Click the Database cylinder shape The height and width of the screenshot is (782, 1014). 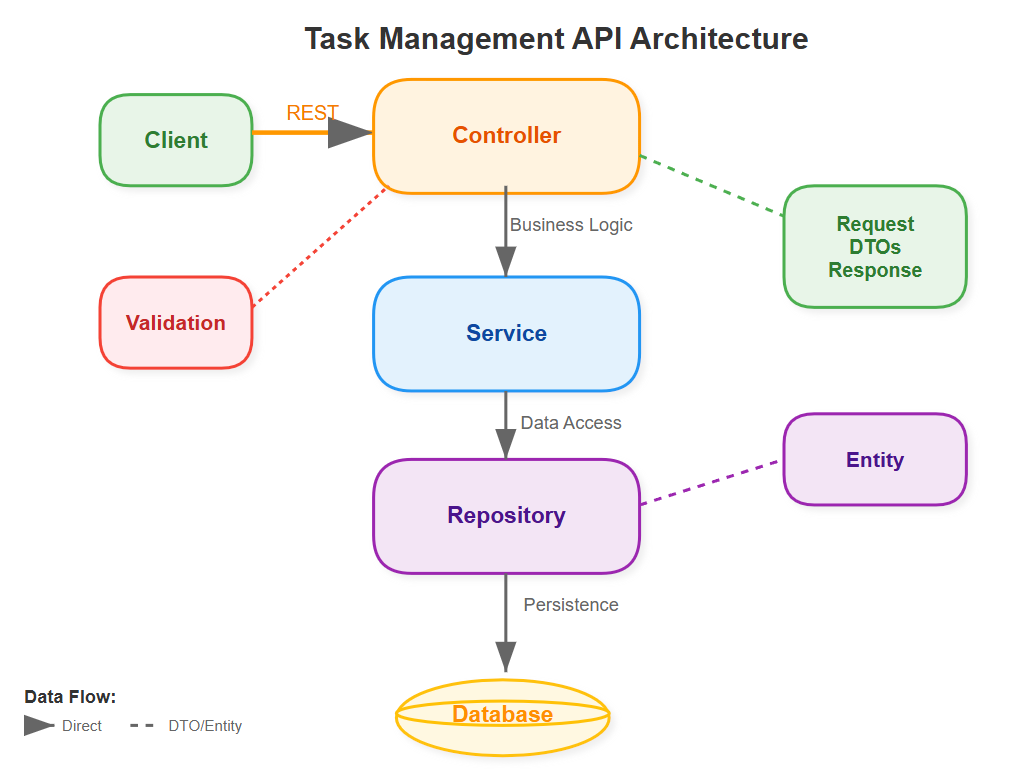[502, 717]
